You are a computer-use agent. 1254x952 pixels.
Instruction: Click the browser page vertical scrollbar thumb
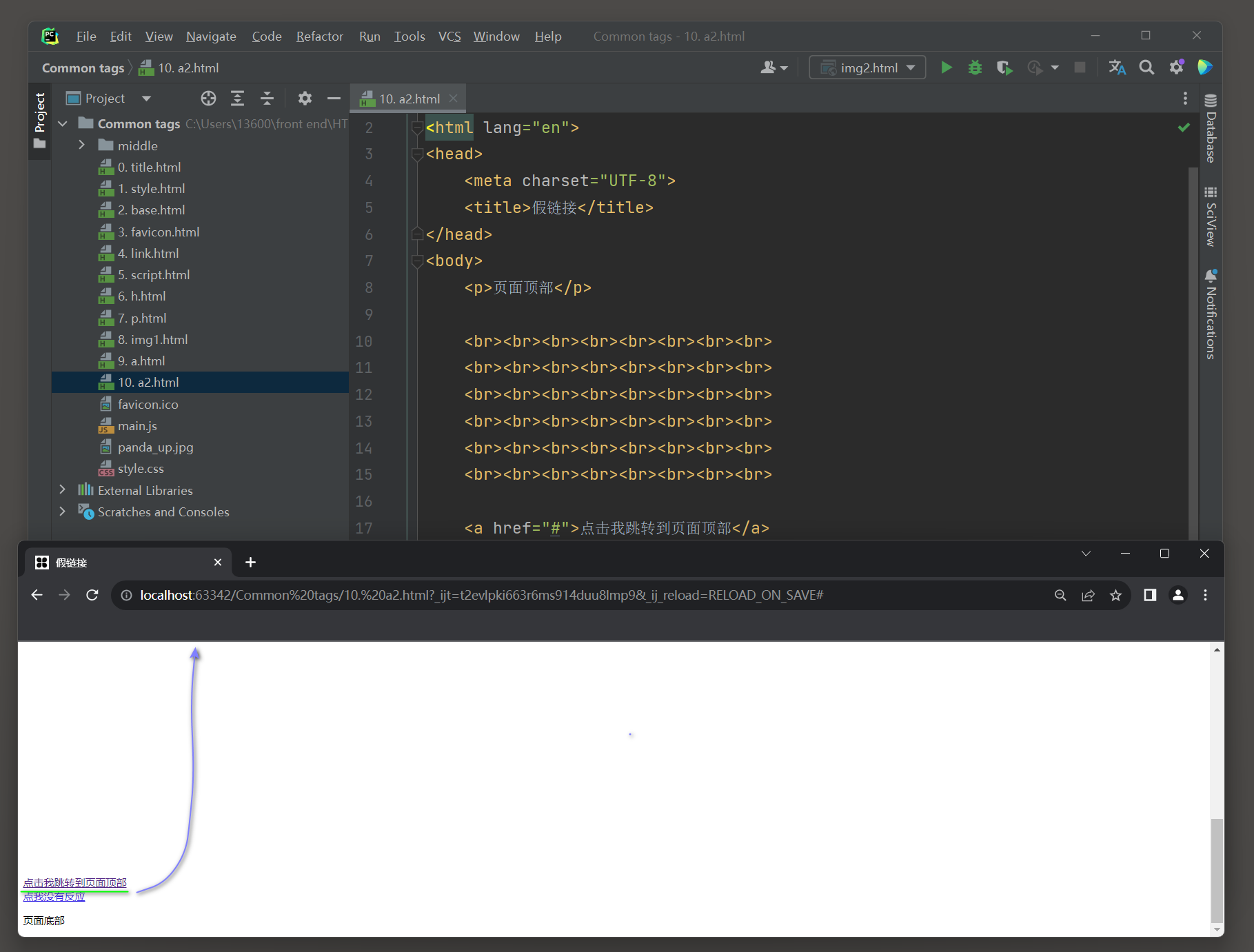click(x=1217, y=870)
